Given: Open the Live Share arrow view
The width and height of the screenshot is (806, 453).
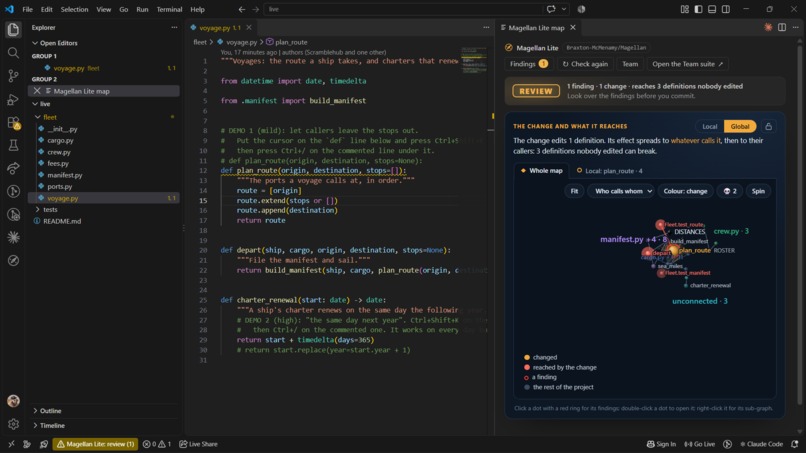Looking at the screenshot, I should (x=13, y=168).
